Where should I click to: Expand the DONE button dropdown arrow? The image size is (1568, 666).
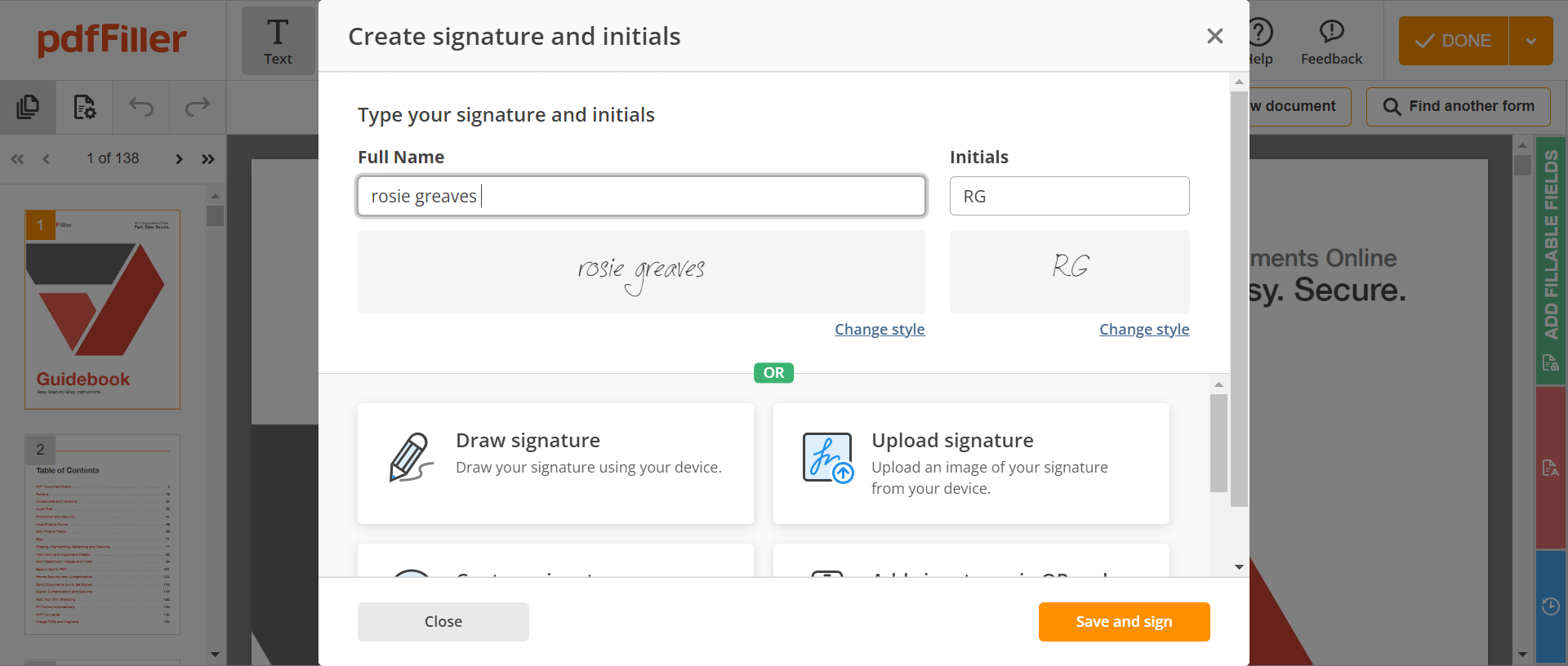(1531, 41)
